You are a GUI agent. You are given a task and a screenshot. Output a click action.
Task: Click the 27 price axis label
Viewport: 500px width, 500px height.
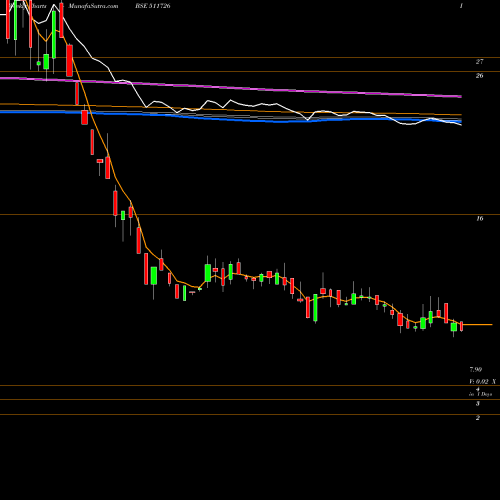click(x=479, y=62)
